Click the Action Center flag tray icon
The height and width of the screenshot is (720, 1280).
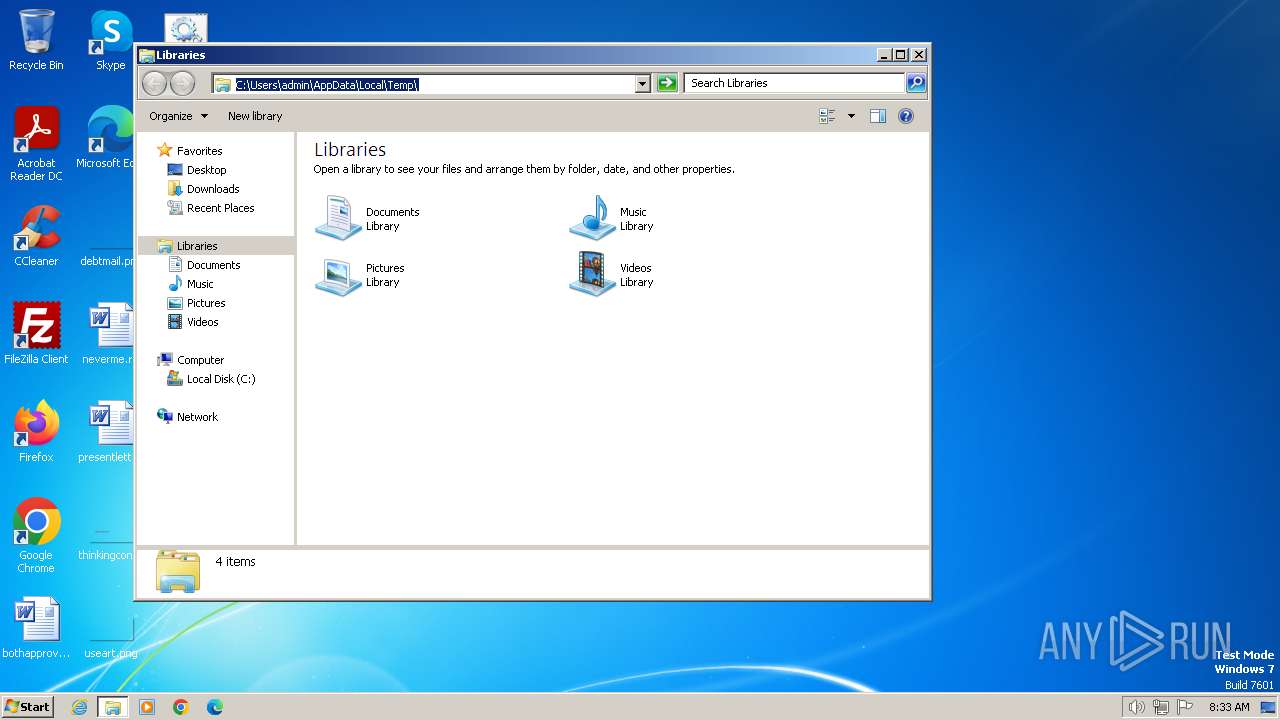click(1185, 707)
